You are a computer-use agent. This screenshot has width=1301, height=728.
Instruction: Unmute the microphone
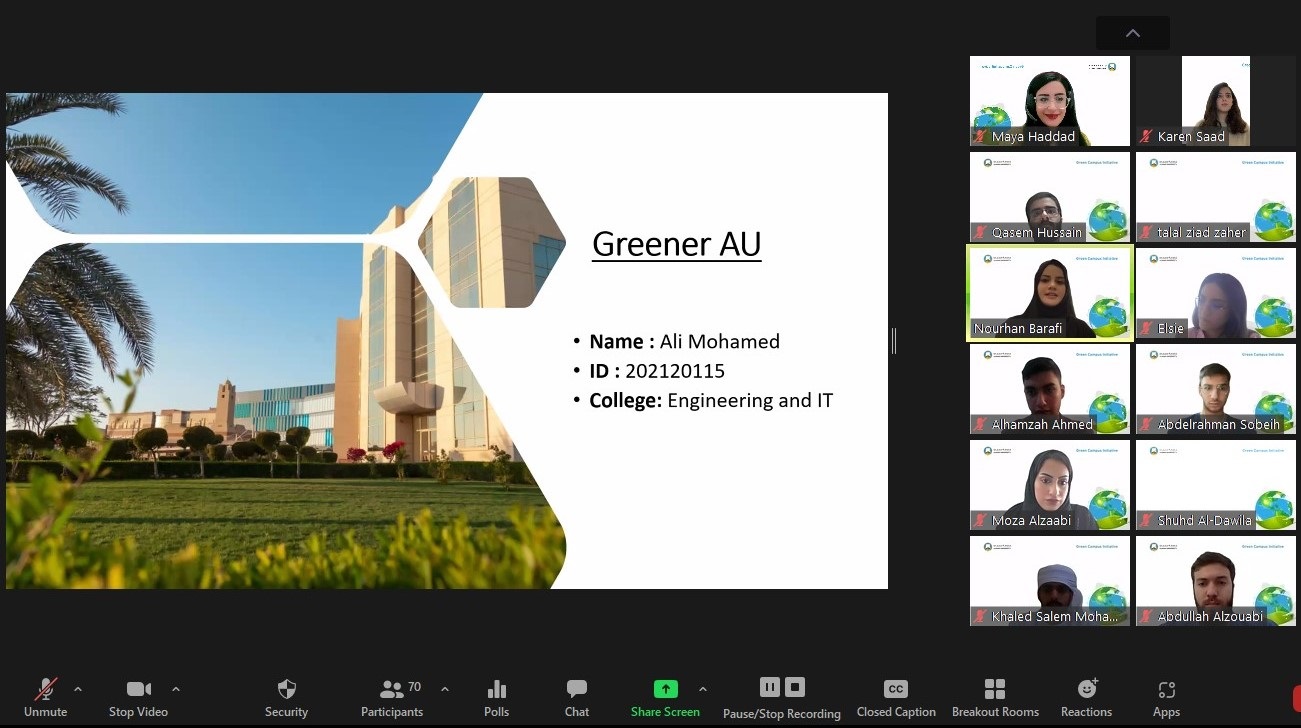tap(45, 689)
